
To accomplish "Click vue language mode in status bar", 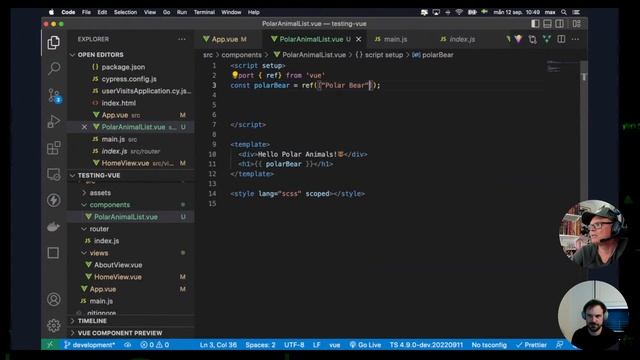I will point(335,345).
